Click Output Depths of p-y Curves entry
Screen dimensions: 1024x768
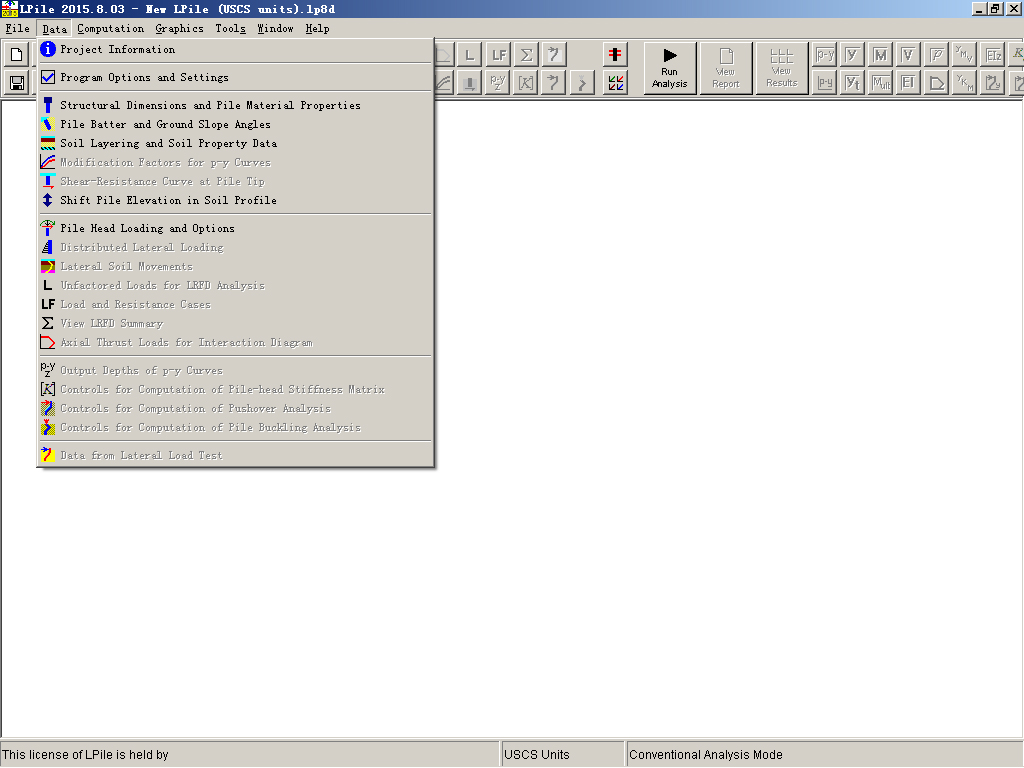pos(235,370)
